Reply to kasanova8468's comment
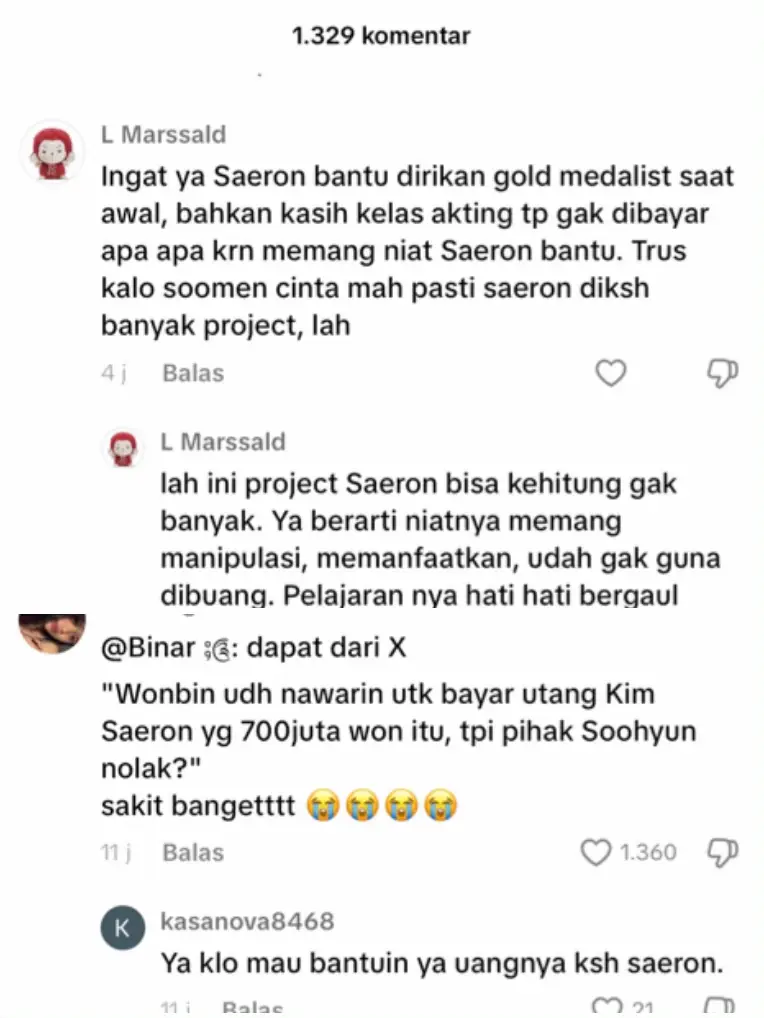Viewport: 764px width, 1018px height. click(253, 1009)
